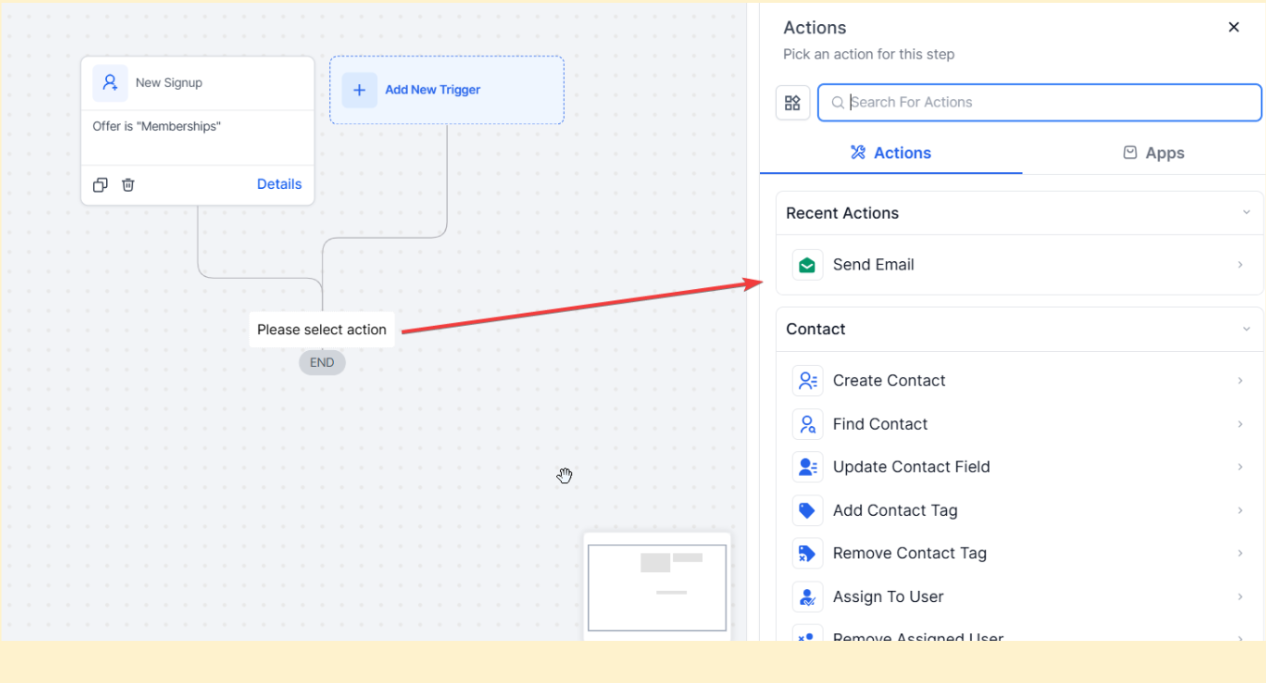Collapse the Contact section chevron
Image resolution: width=1266 pixels, height=683 pixels.
pos(1246,329)
